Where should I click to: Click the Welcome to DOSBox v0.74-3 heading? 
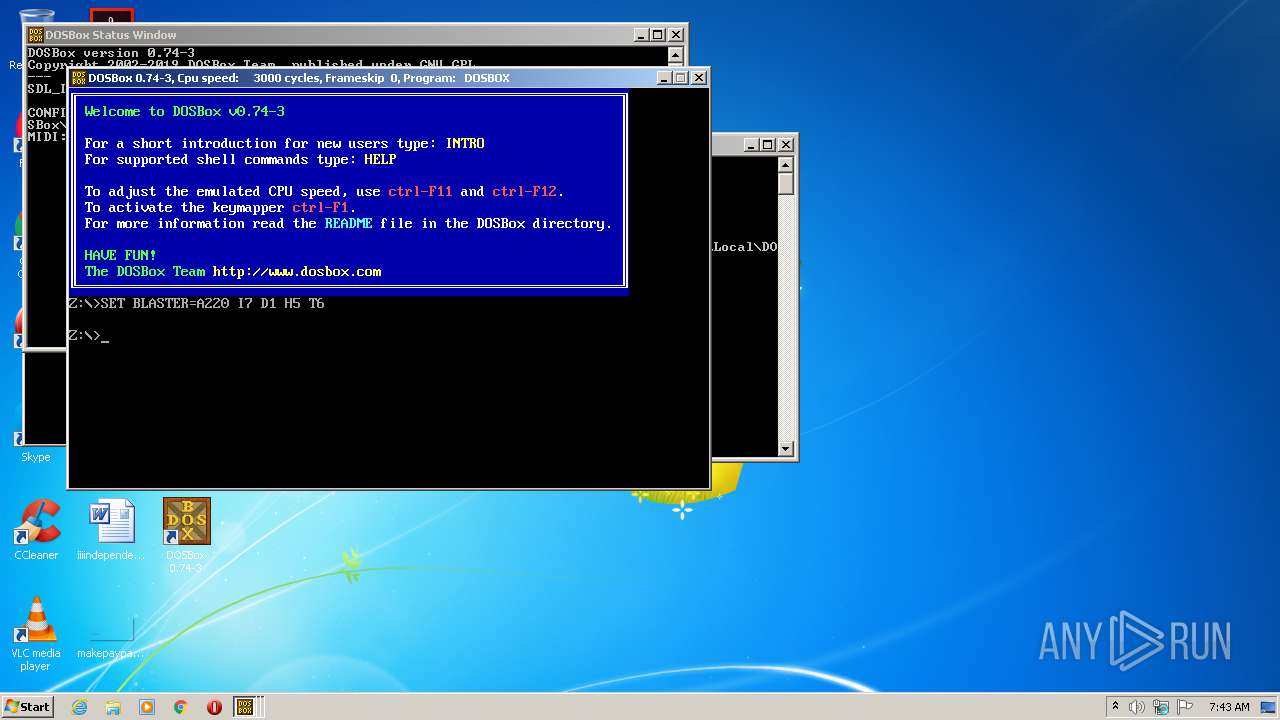(x=184, y=112)
